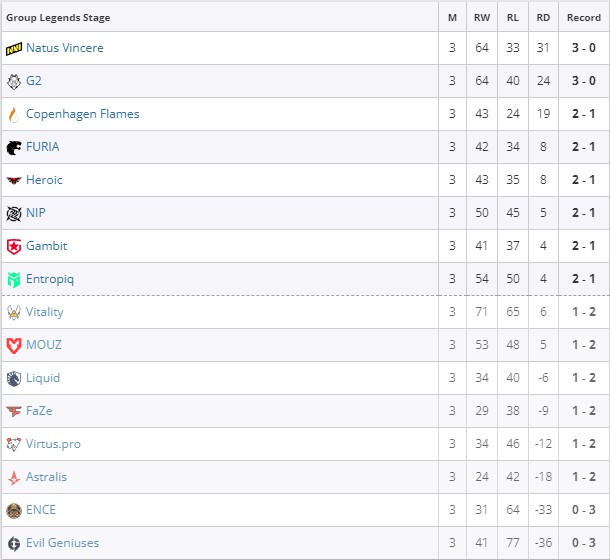610x560 pixels.
Task: Click the Evil Geniuses logo icon
Action: [x=13, y=543]
